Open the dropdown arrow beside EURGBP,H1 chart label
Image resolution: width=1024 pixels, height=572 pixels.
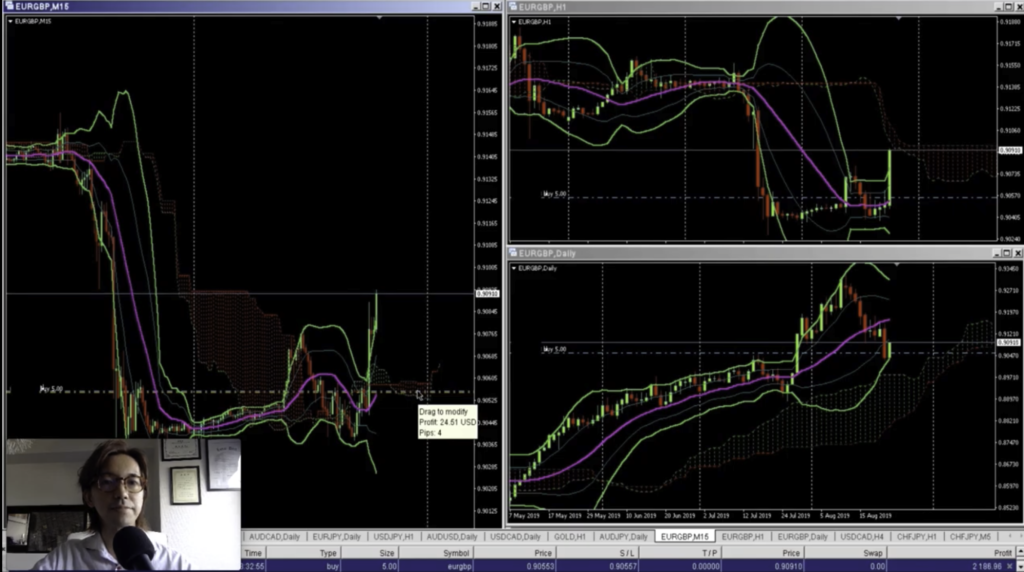click(515, 22)
